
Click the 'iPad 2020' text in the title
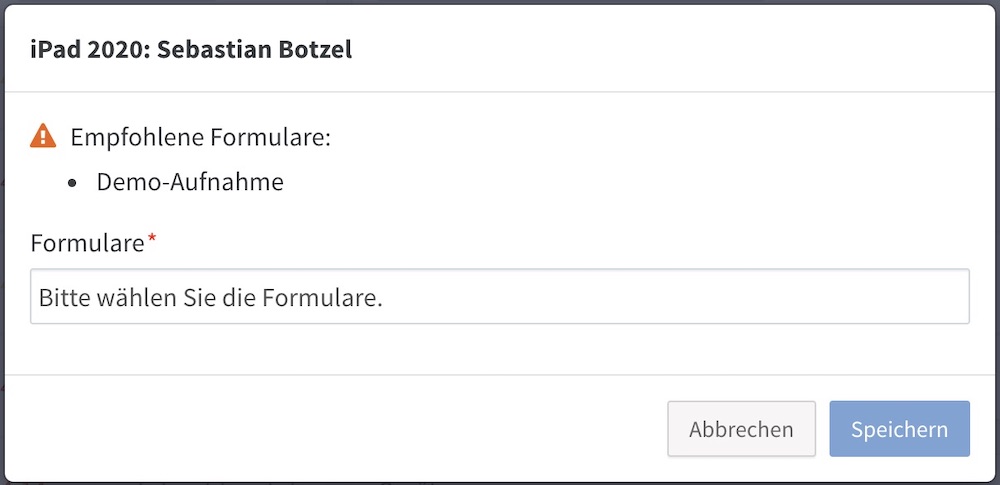[88, 50]
